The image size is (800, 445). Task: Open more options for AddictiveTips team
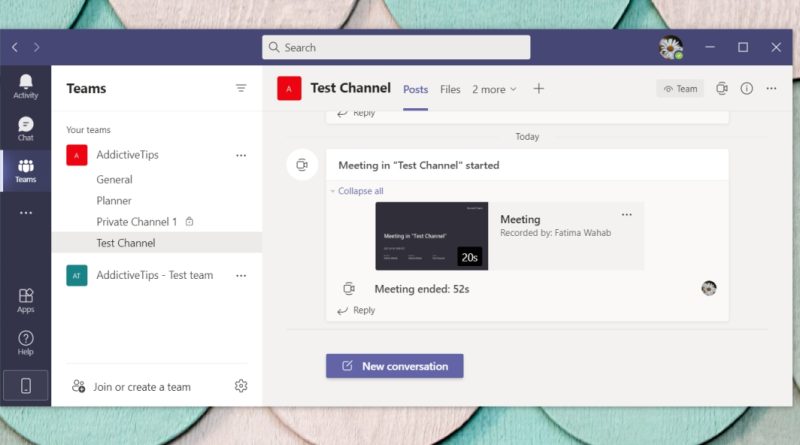241,155
